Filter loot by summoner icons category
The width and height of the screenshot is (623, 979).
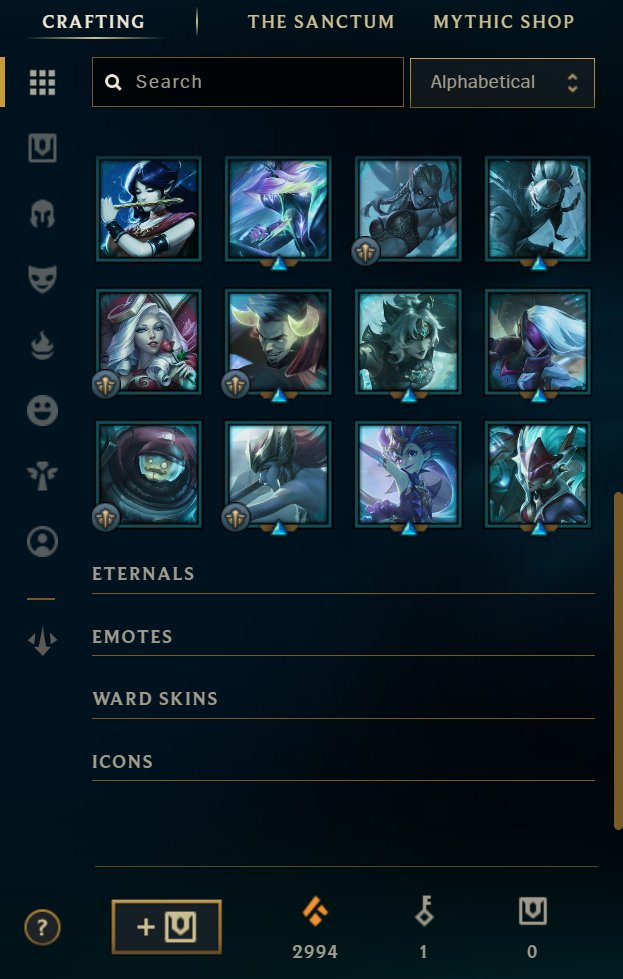point(42,541)
